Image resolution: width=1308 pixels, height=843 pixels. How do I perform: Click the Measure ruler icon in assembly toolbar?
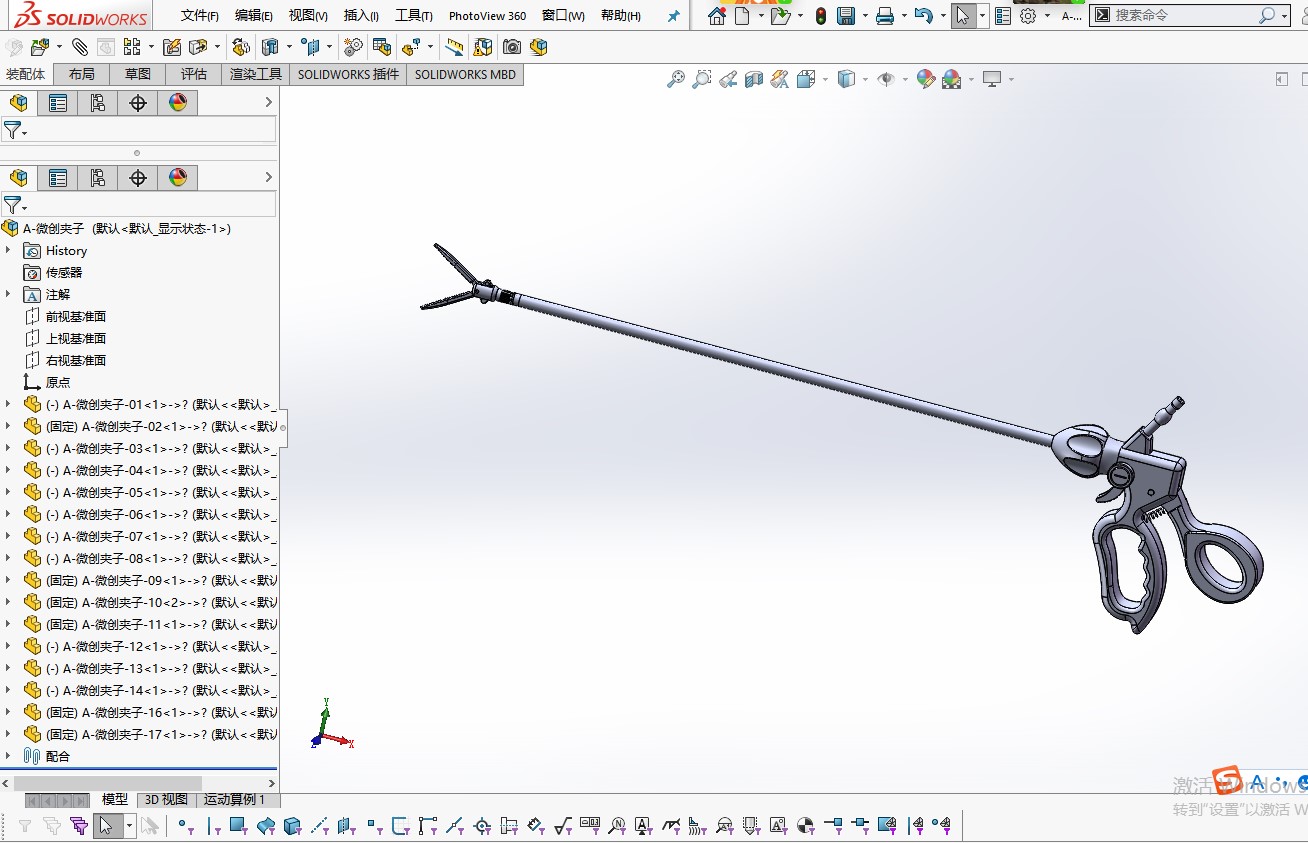(x=455, y=47)
